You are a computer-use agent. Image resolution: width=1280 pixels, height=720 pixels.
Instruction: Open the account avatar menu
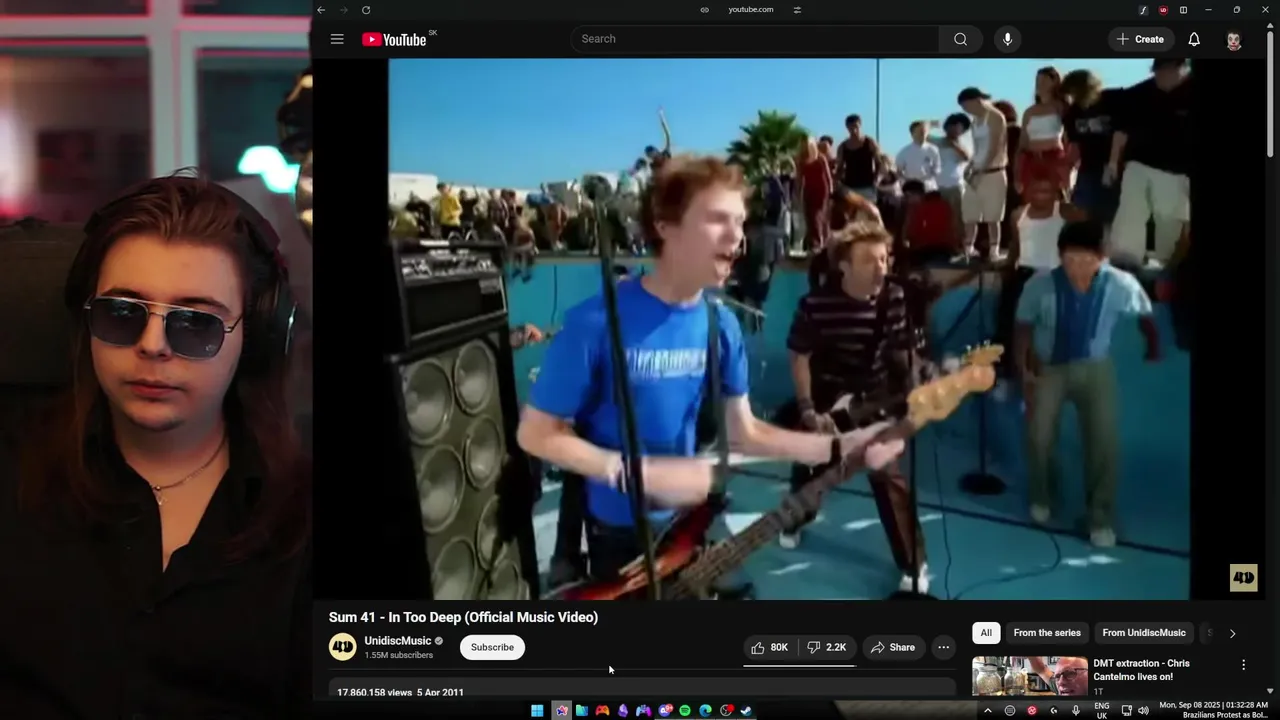pyautogui.click(x=1234, y=39)
